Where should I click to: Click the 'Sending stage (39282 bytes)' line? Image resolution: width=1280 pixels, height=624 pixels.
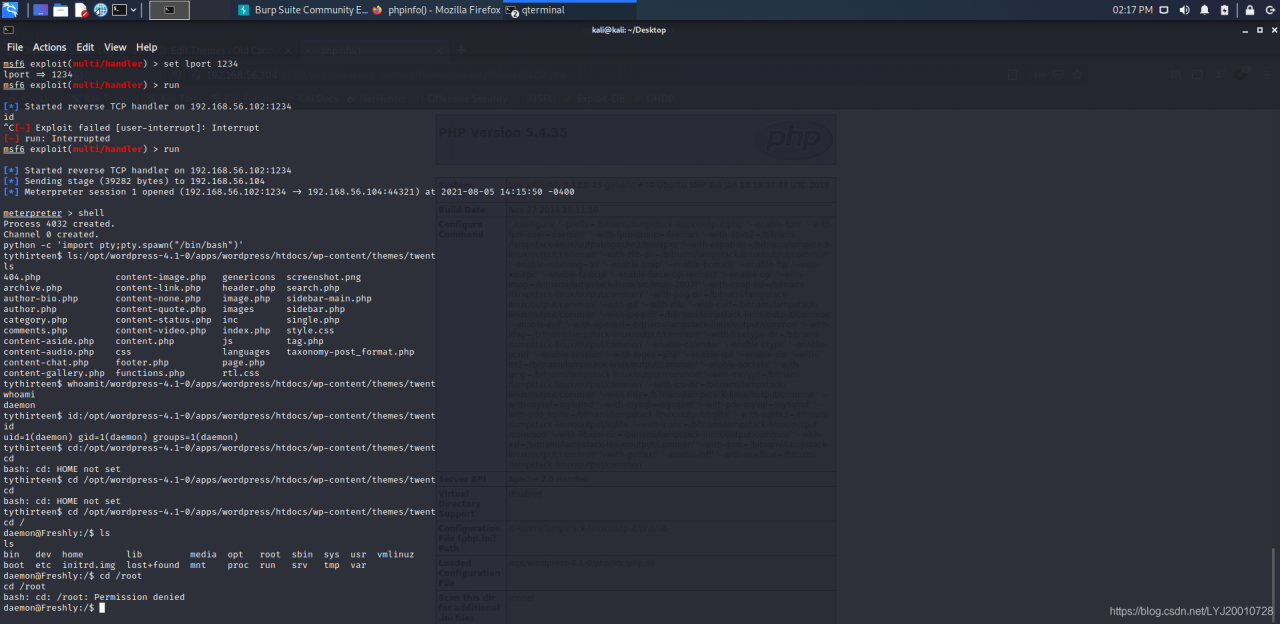(134, 181)
